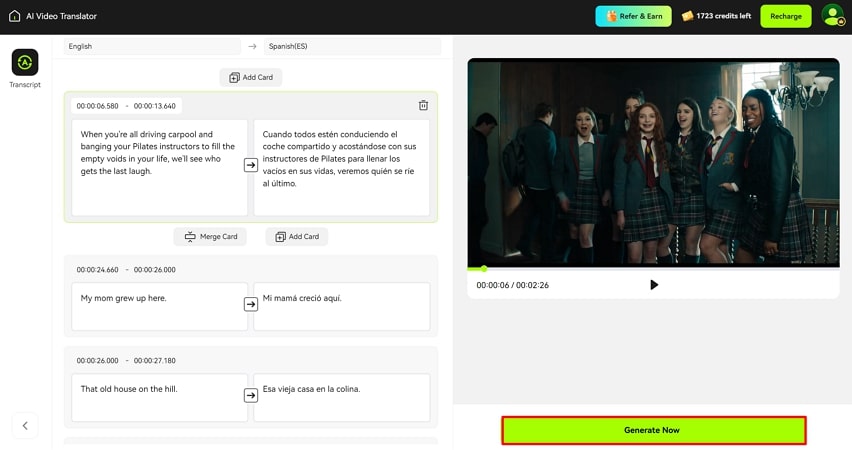The image size is (852, 450).
Task: Edit "Esa vieja casa en la colina." box
Action: 342,397
